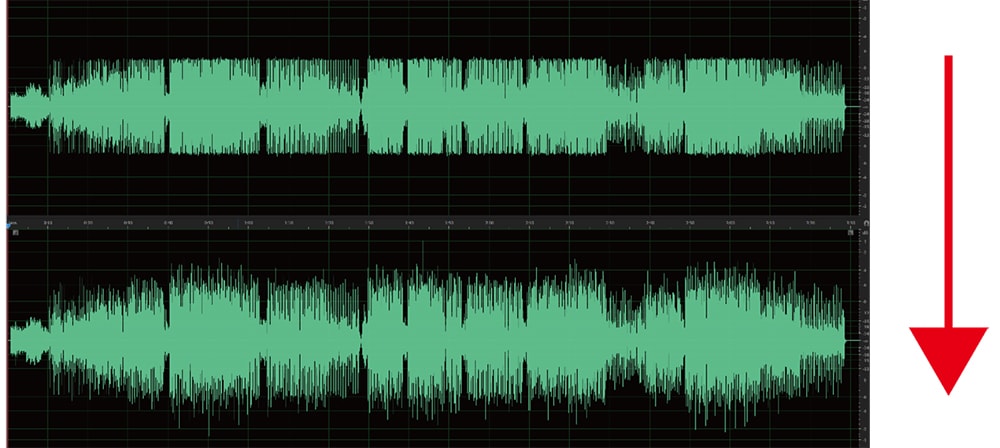This screenshot has width=1000, height=448.
Task: Click the narrow dip near the lower waveform's middle
Action: coord(364,338)
